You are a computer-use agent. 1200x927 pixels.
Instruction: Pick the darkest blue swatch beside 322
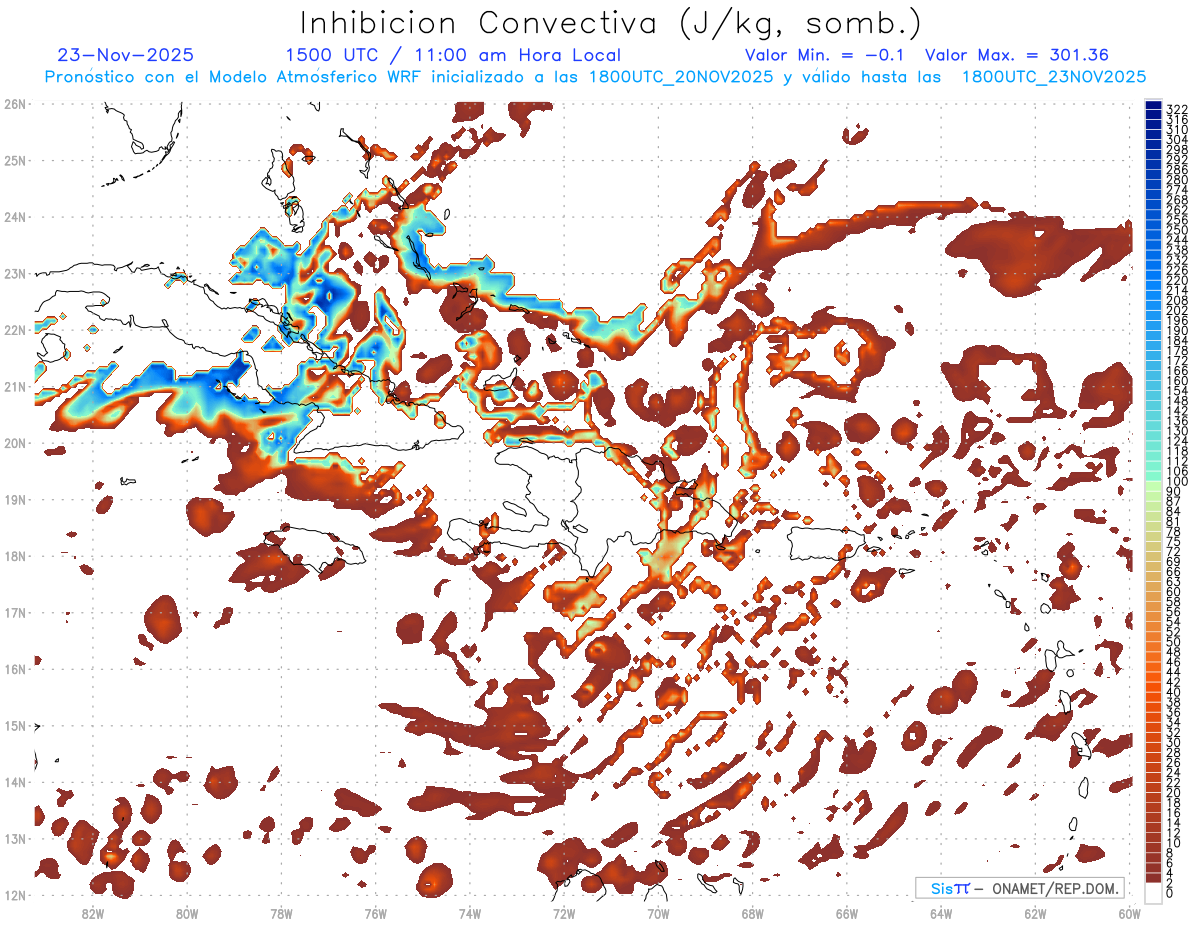(x=1153, y=105)
